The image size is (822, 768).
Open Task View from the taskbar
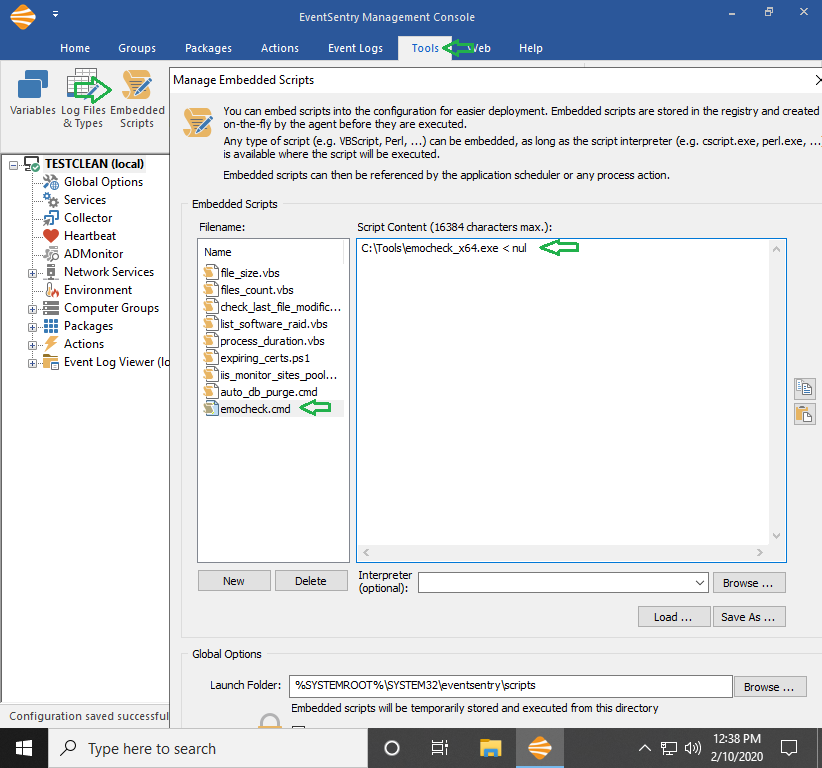(439, 748)
